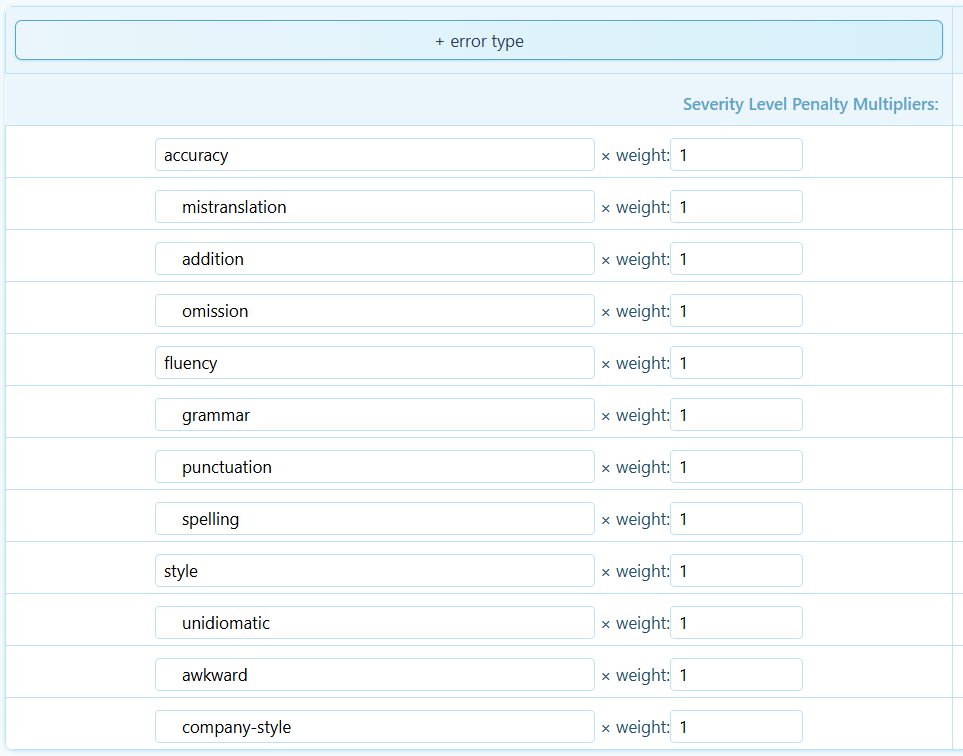Click the weight field beside spelling
963x756 pixels.
point(735,519)
